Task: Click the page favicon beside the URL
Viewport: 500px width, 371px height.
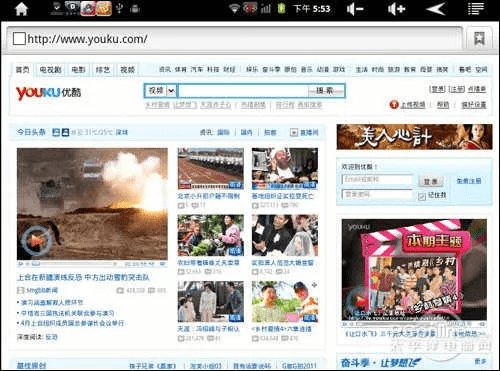Action: [x=19, y=39]
